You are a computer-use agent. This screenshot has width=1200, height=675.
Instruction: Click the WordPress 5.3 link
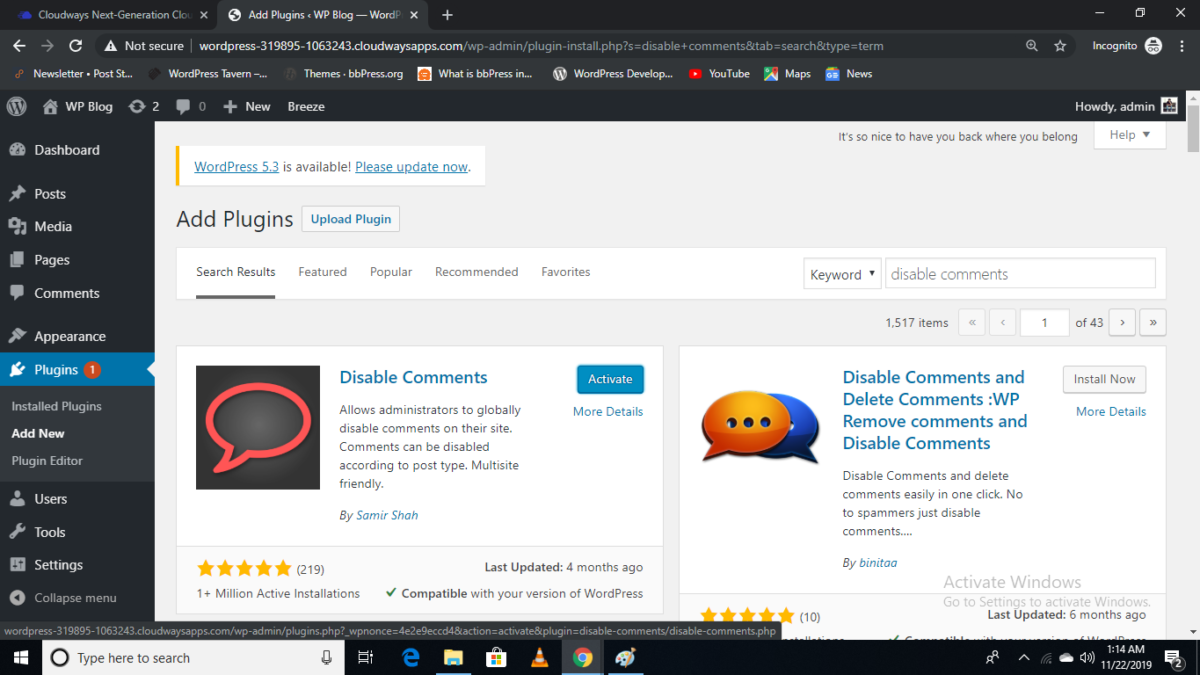[236, 167]
